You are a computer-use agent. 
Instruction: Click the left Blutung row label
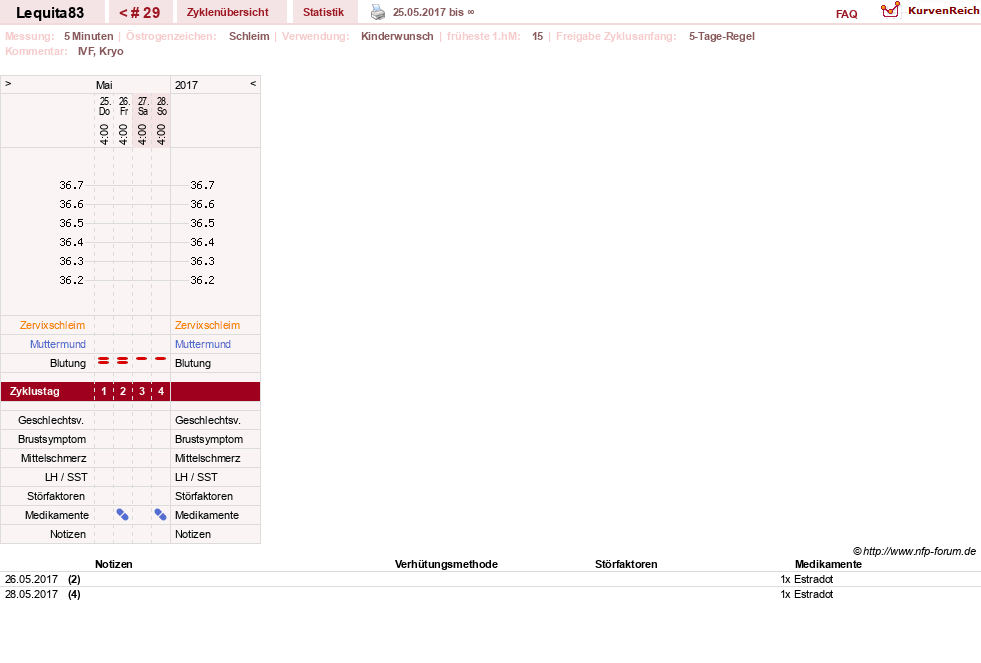[x=68, y=363]
